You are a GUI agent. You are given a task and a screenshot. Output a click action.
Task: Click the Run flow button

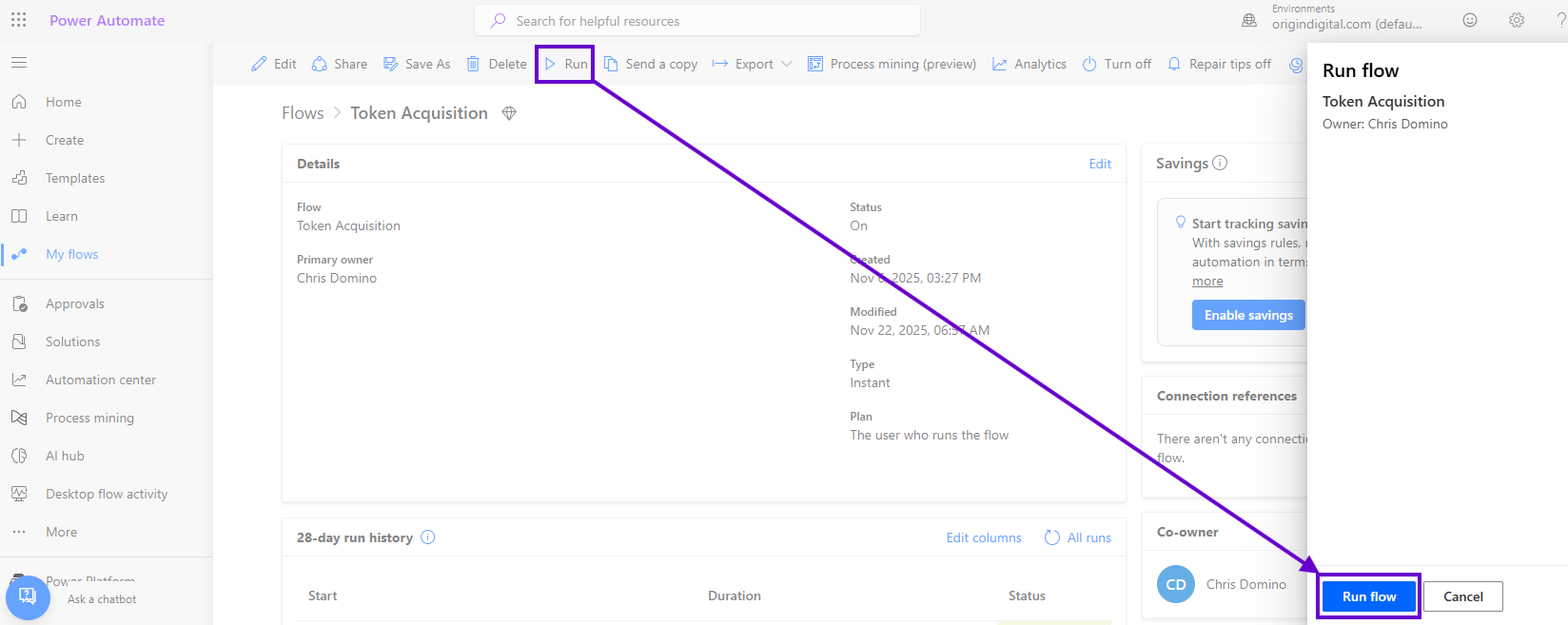pos(1369,596)
